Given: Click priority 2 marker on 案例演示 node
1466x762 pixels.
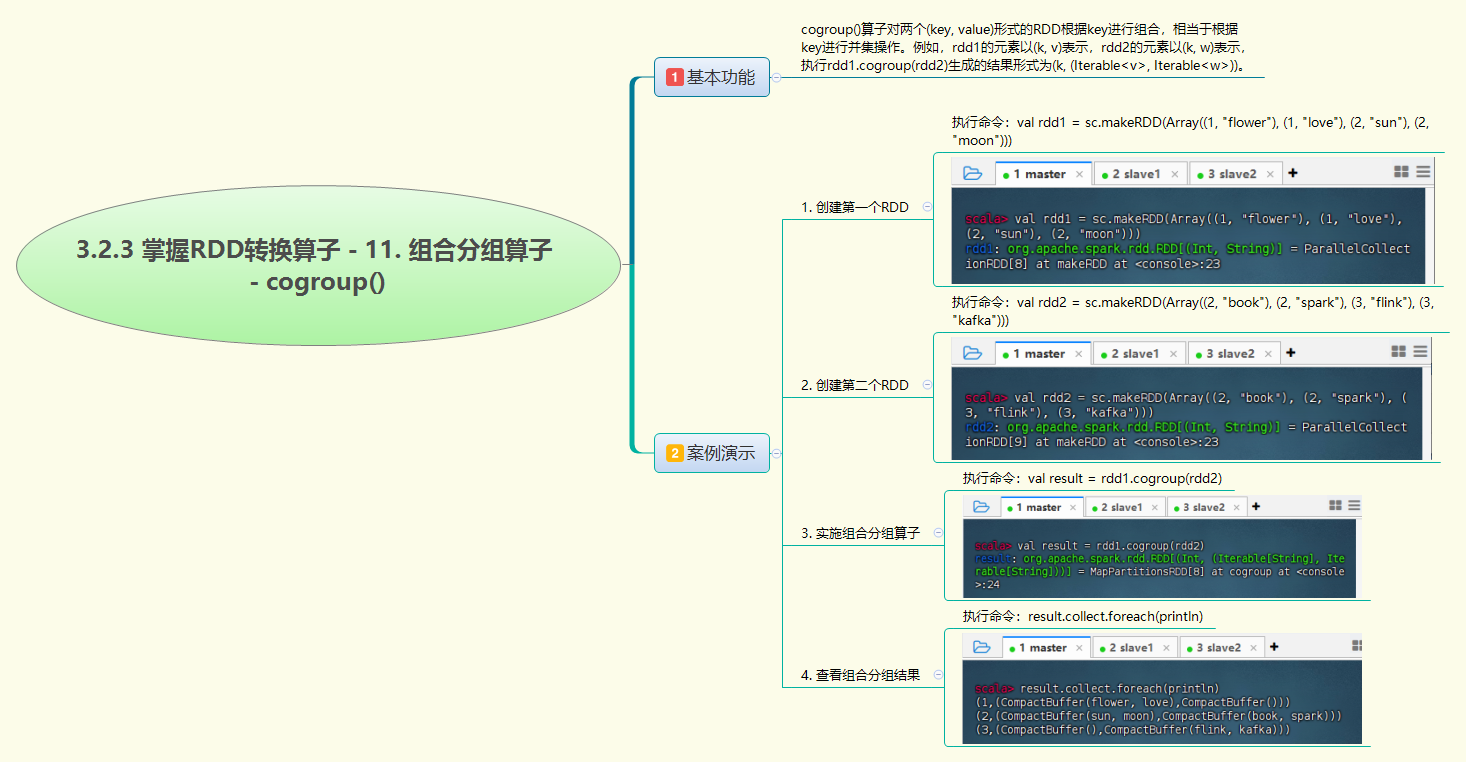Looking at the screenshot, I should (x=675, y=453).
